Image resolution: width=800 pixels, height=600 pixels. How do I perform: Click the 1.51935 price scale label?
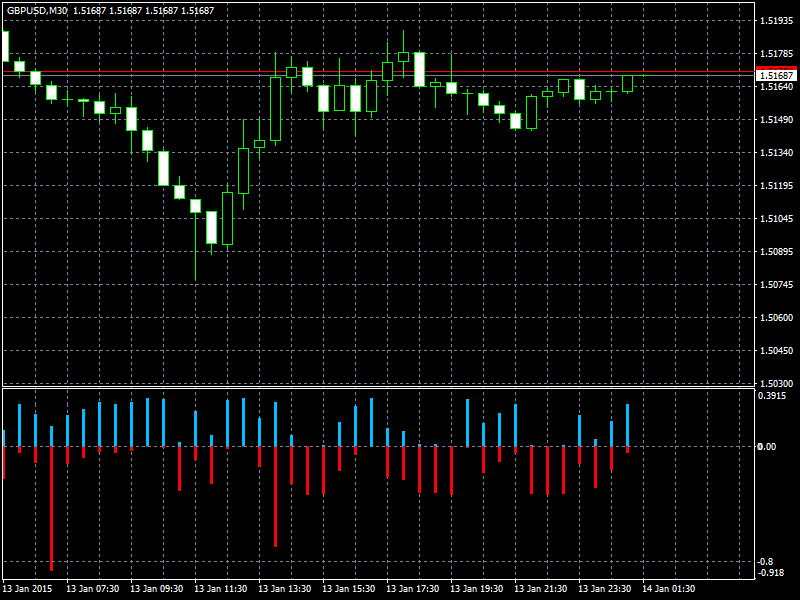coord(776,20)
